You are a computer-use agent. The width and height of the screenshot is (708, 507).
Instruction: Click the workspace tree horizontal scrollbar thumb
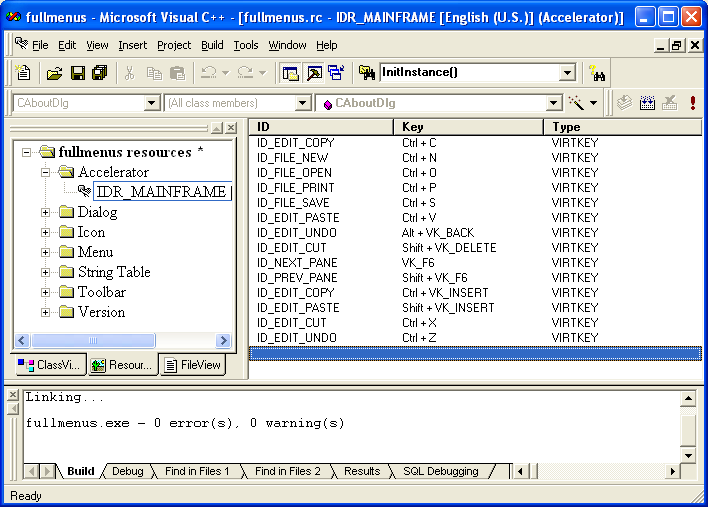93,340
